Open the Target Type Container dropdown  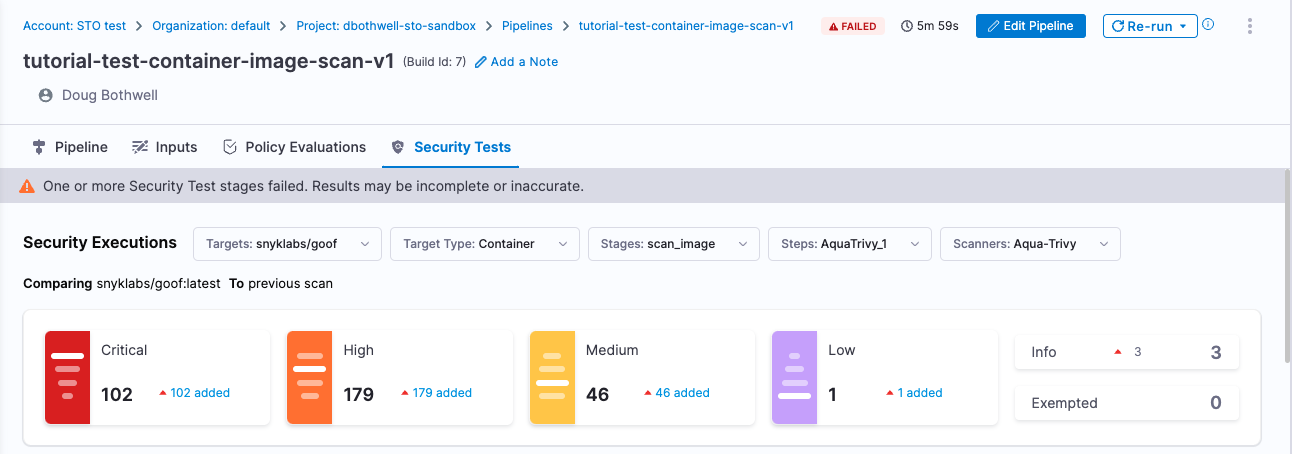[484, 244]
